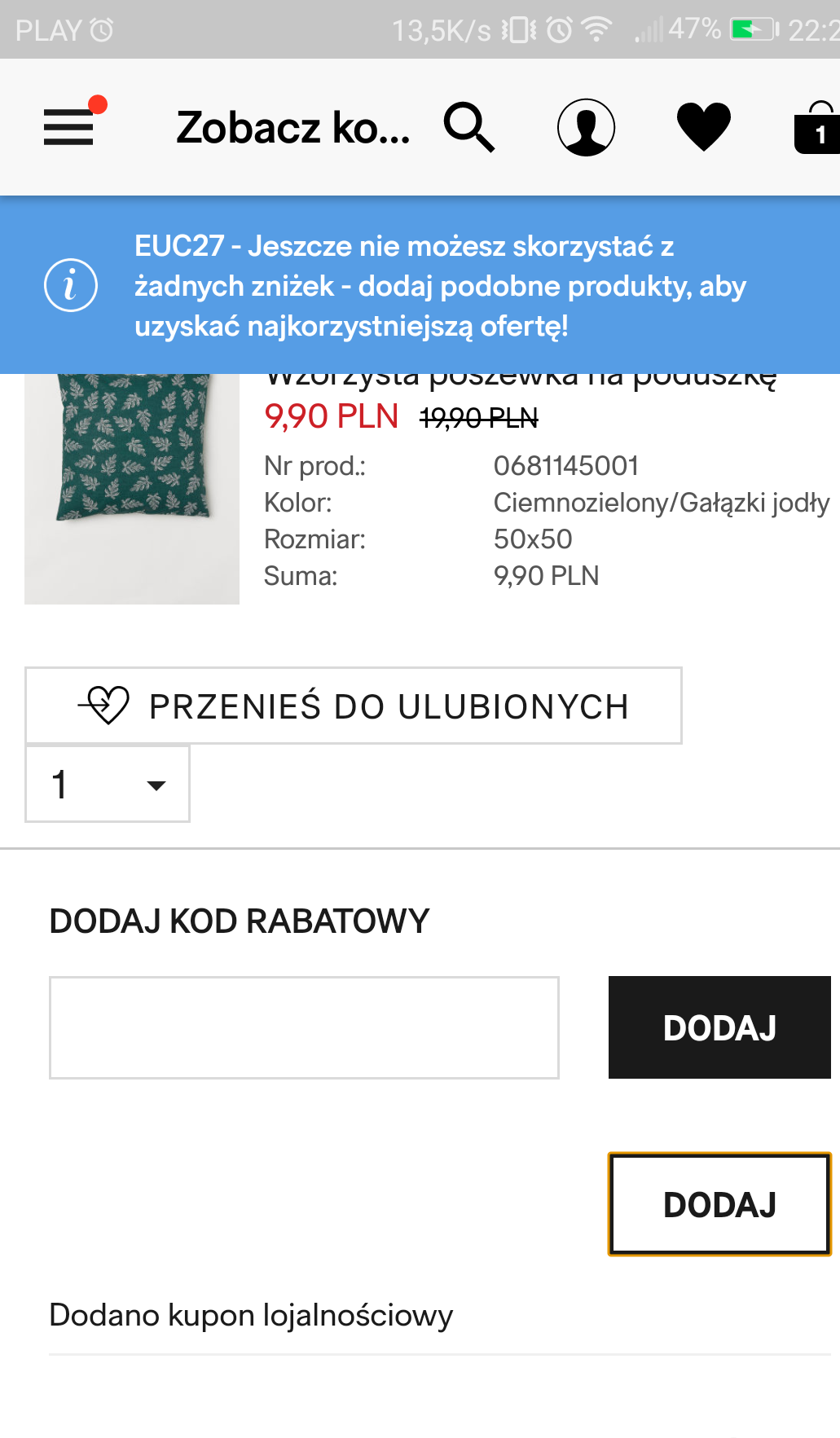Tap the Wi-Fi icon in status bar
This screenshot has height=1438, width=840.
pos(597,30)
